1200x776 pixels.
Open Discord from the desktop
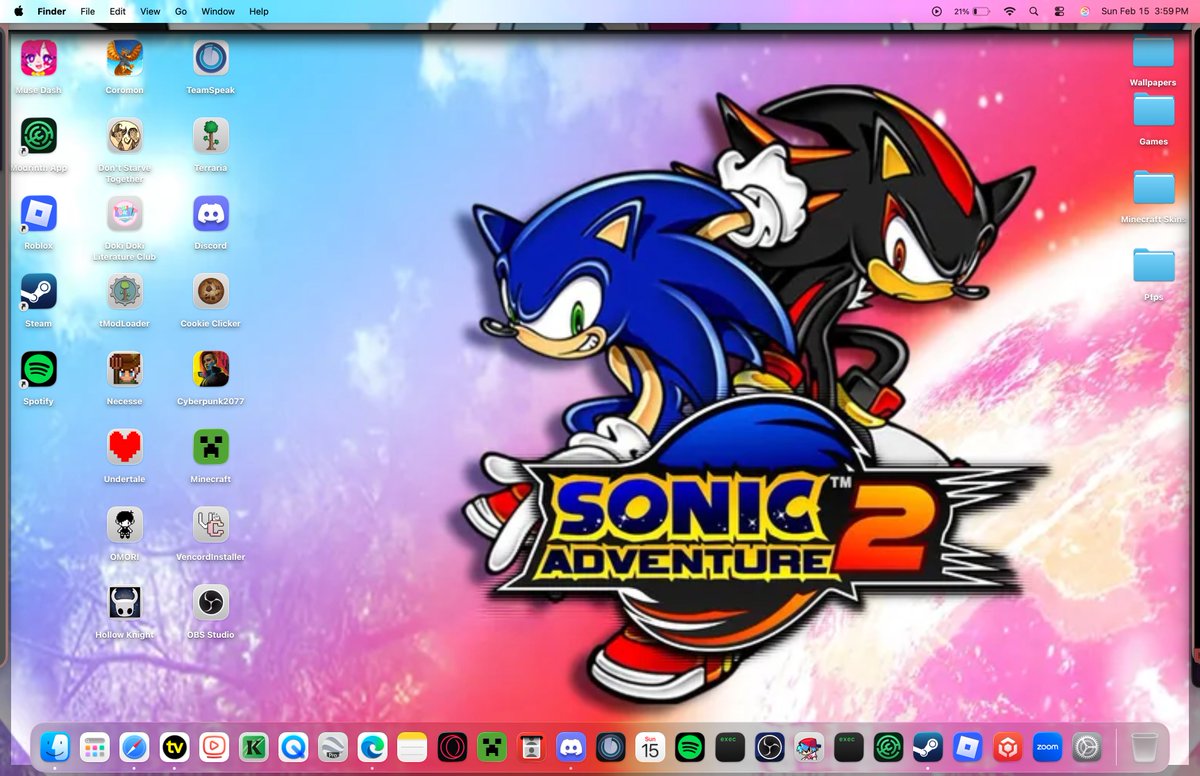click(x=211, y=213)
